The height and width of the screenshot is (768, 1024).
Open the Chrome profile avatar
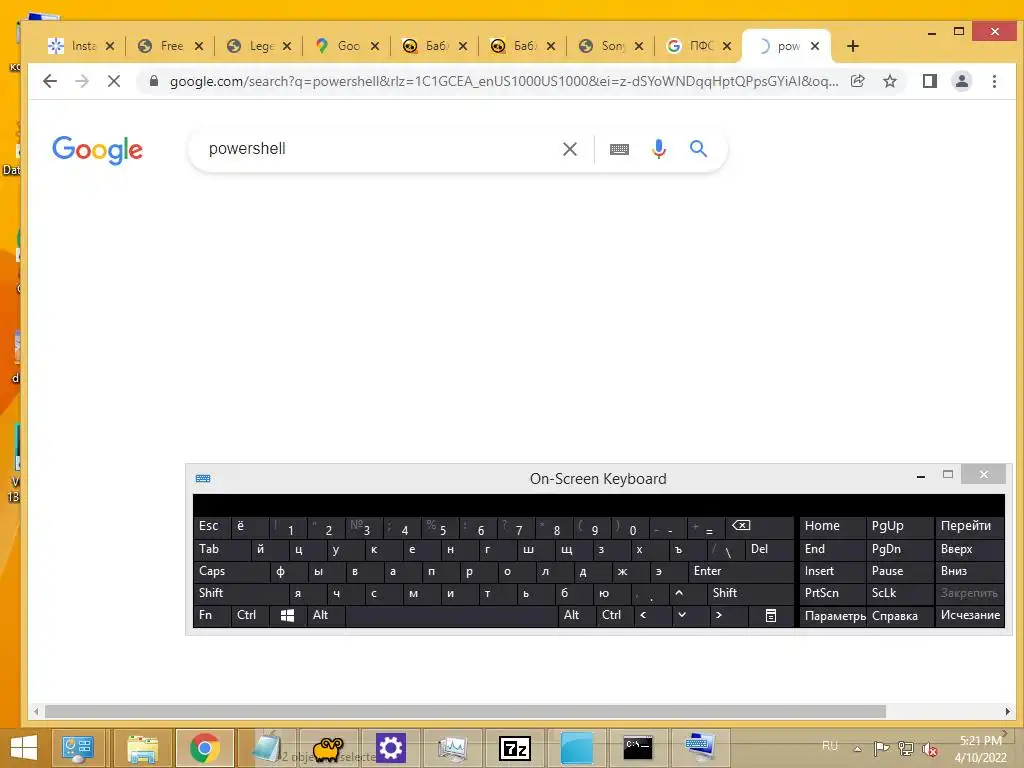point(961,81)
